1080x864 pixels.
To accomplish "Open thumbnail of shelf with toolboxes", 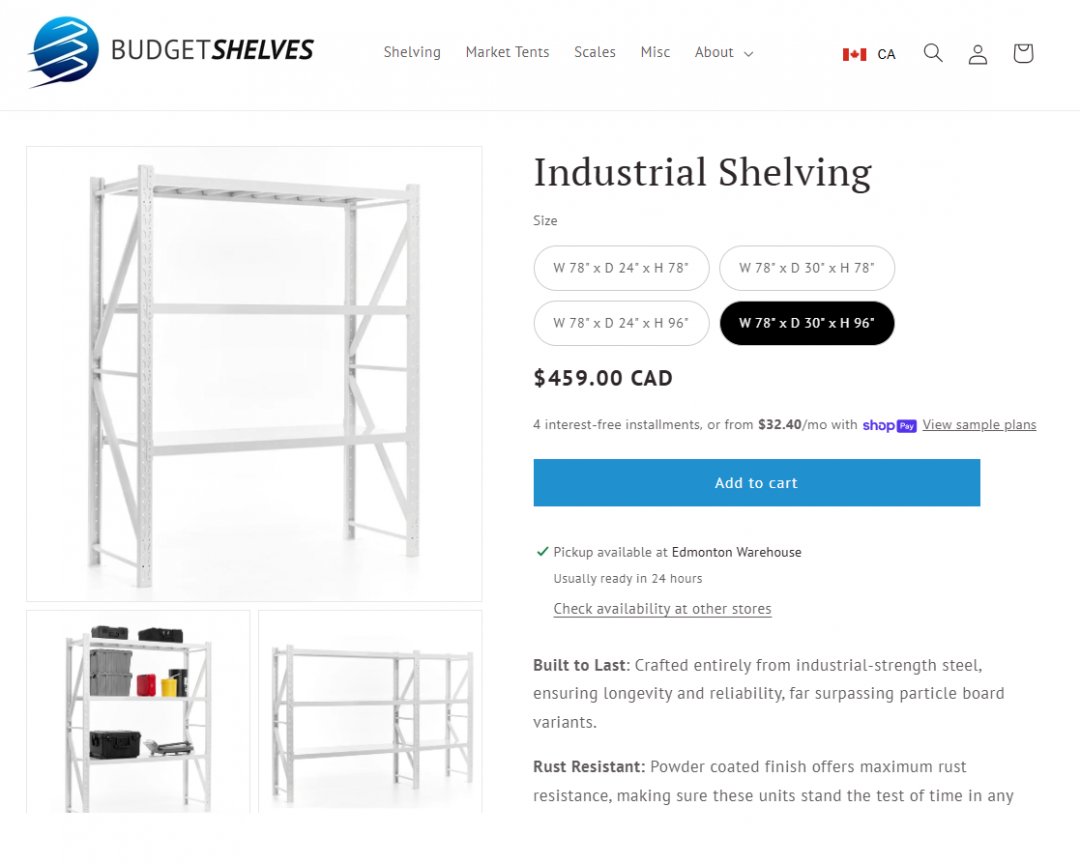I will [138, 710].
